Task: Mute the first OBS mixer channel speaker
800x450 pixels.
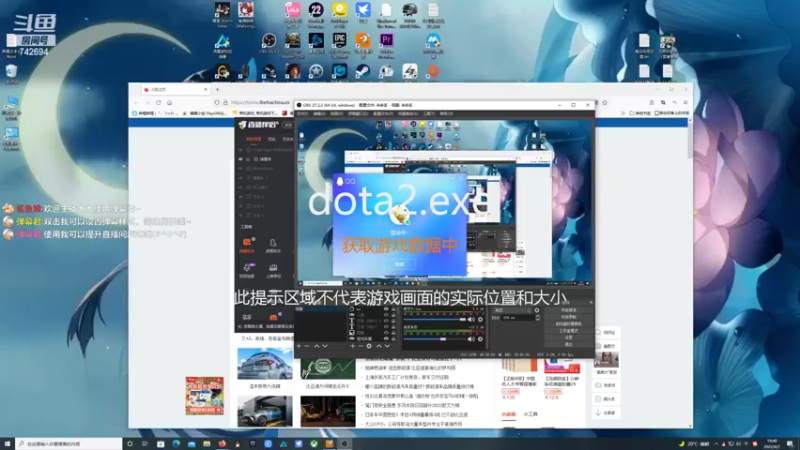Action: pyautogui.click(x=471, y=319)
